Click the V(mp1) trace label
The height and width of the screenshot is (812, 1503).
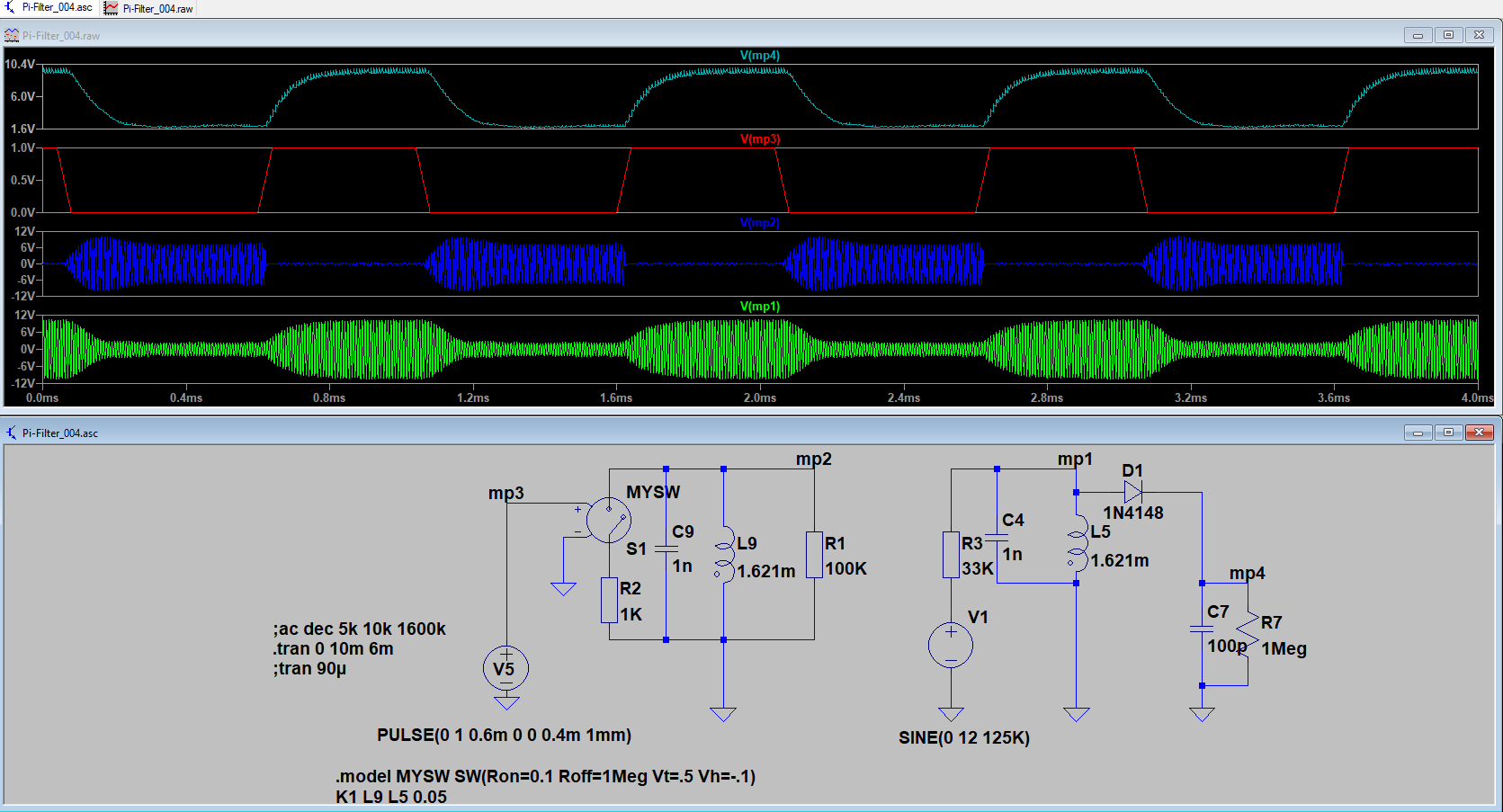coord(760,307)
